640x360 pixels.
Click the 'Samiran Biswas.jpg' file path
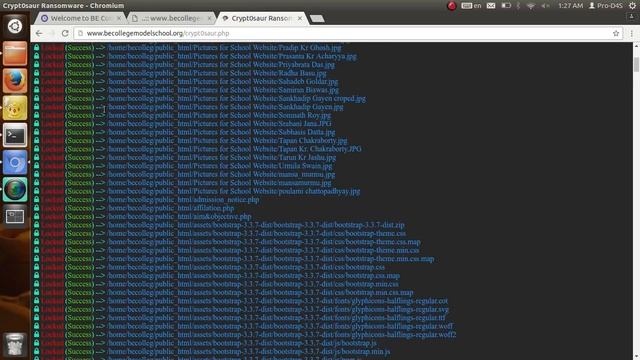coord(223,90)
